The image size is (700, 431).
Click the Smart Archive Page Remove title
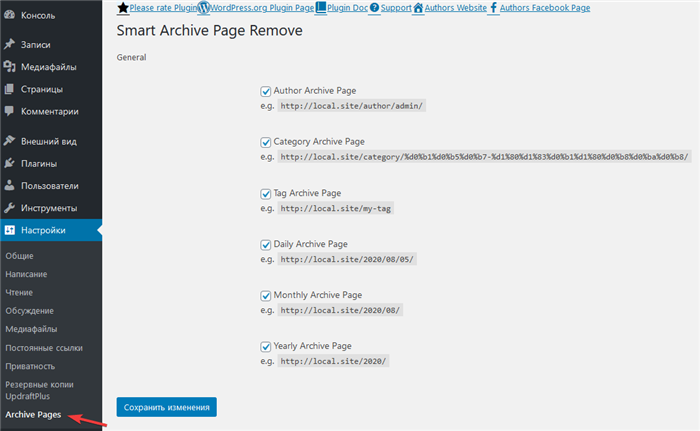click(209, 30)
